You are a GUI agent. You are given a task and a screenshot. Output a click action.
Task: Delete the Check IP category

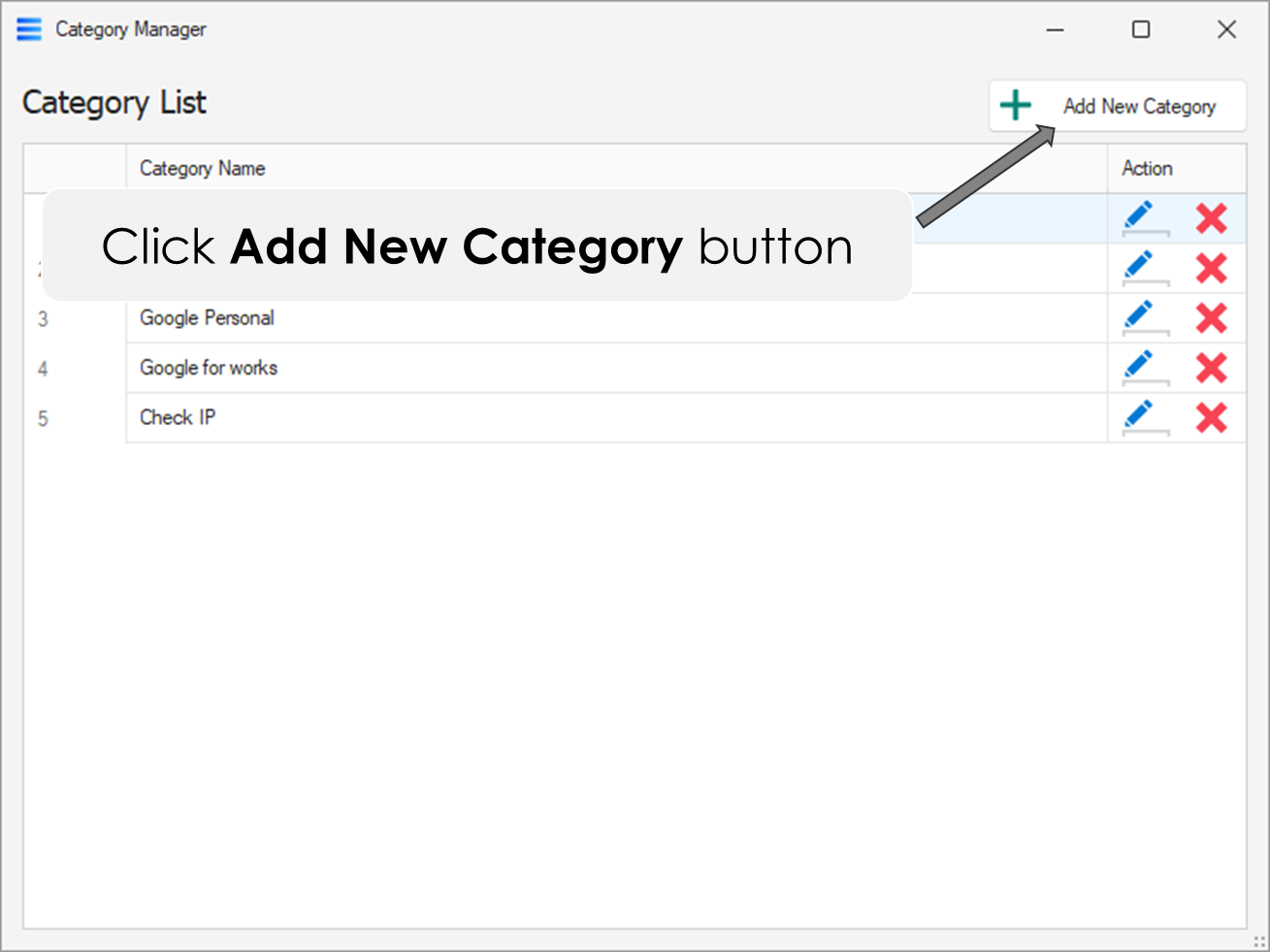click(x=1211, y=418)
